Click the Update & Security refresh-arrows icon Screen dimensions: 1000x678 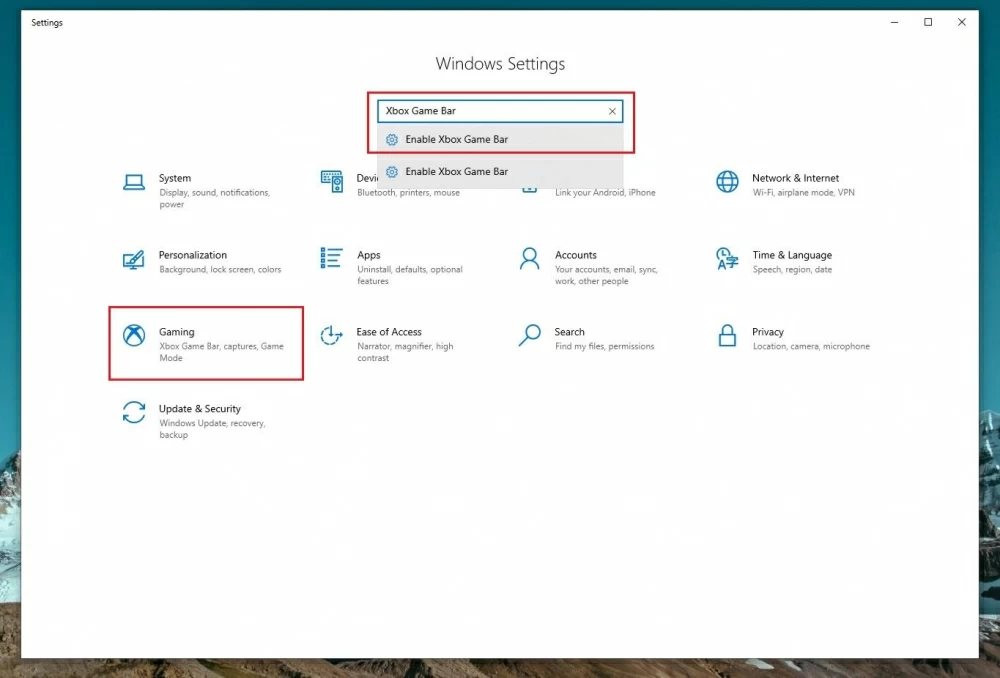click(133, 413)
